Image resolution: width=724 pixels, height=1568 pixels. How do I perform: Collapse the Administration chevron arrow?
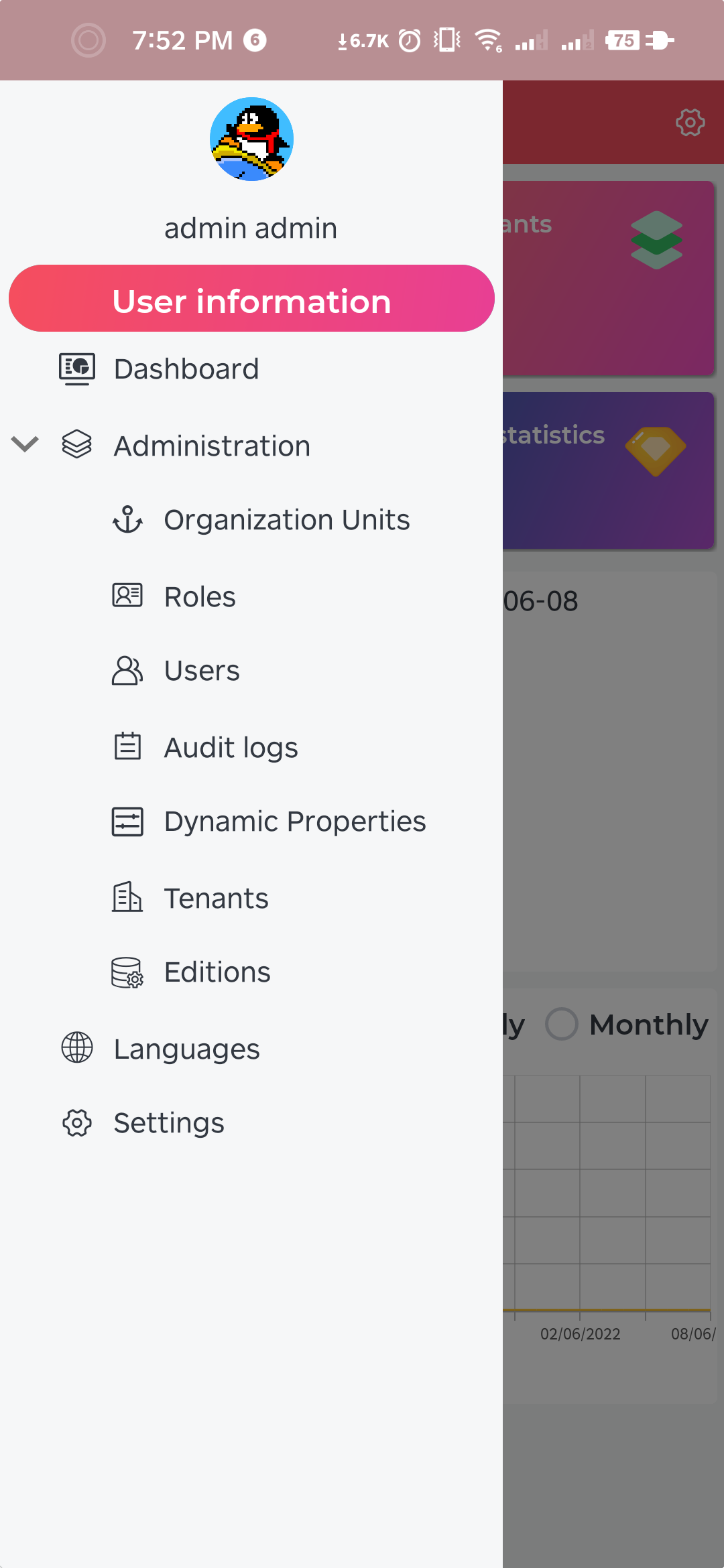pyautogui.click(x=25, y=444)
